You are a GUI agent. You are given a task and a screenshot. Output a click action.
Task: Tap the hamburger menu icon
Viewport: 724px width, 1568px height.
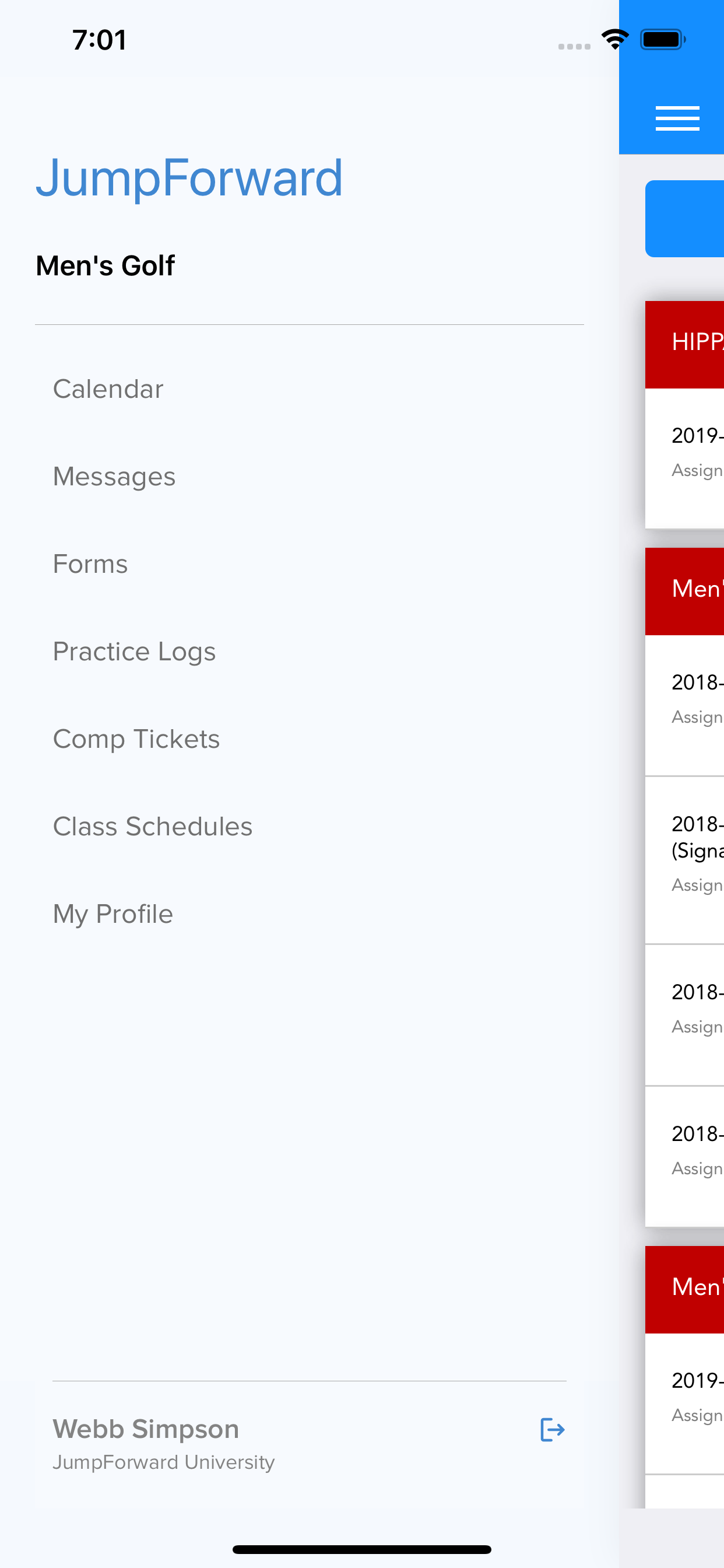tap(677, 118)
